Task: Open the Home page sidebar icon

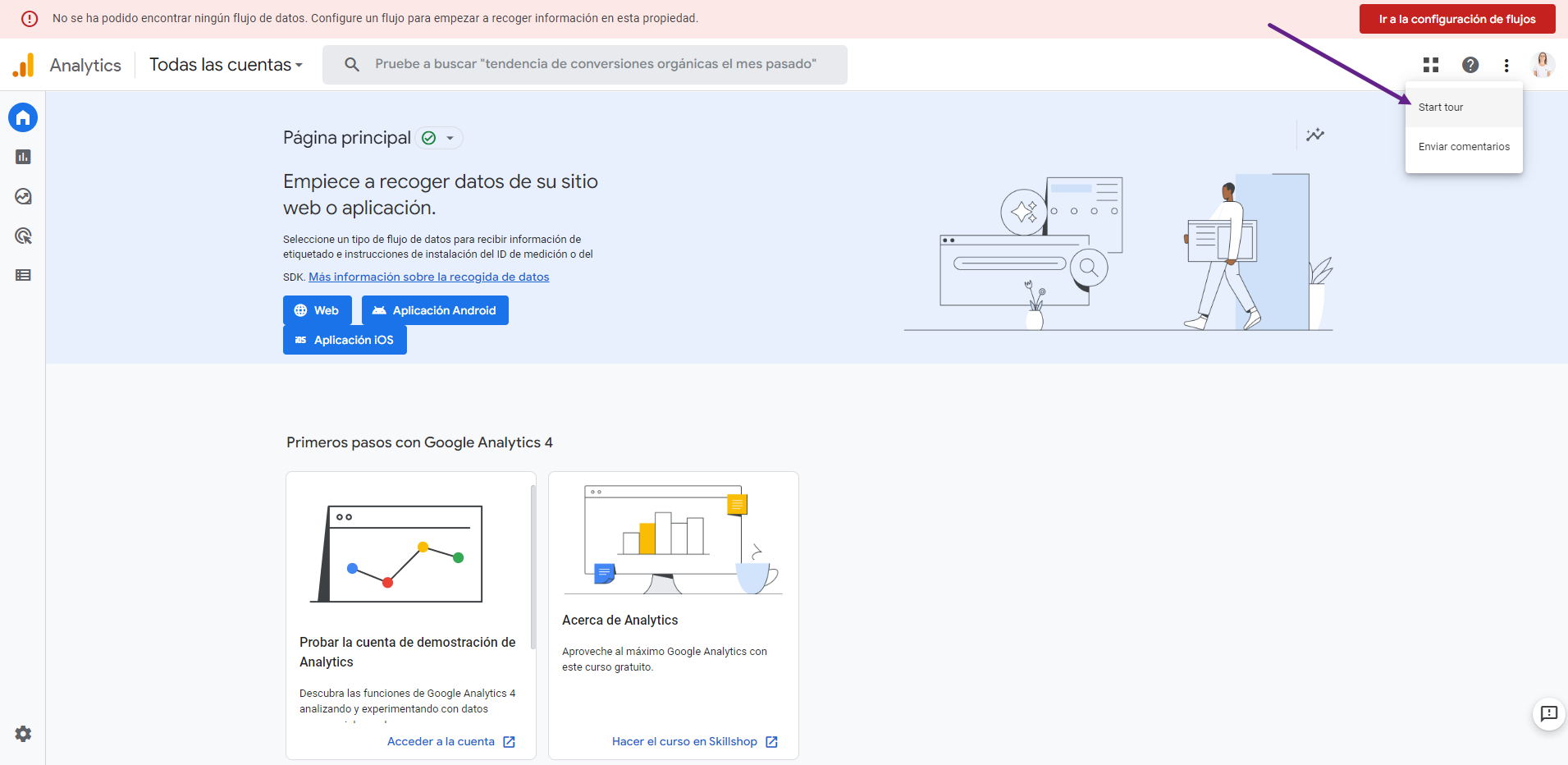Action: point(23,117)
